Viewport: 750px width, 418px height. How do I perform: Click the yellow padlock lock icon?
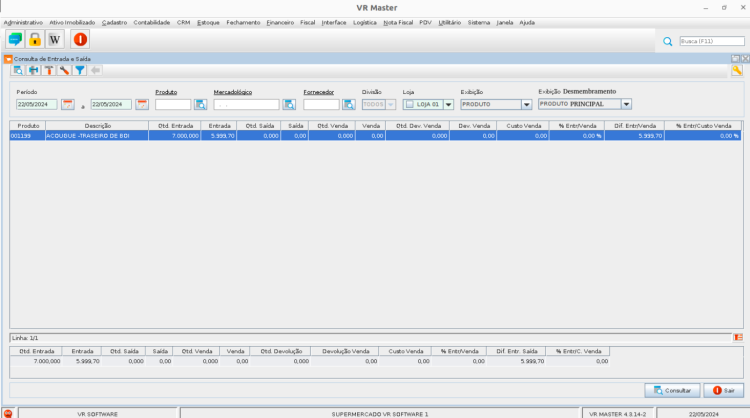[35, 39]
